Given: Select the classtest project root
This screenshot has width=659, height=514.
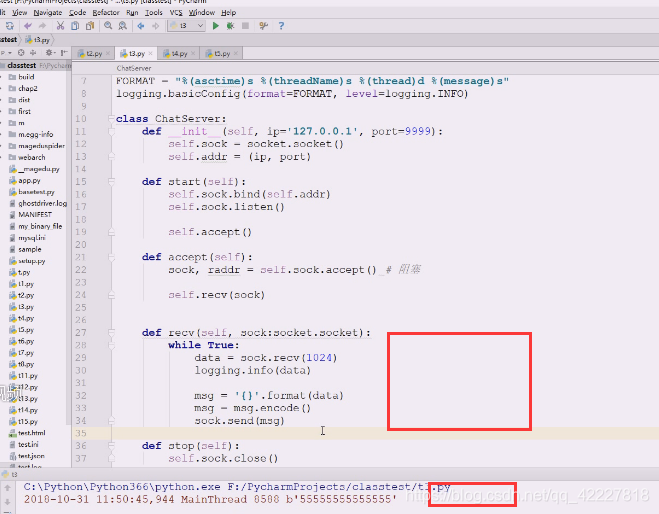Looking at the screenshot, I should pos(22,65).
